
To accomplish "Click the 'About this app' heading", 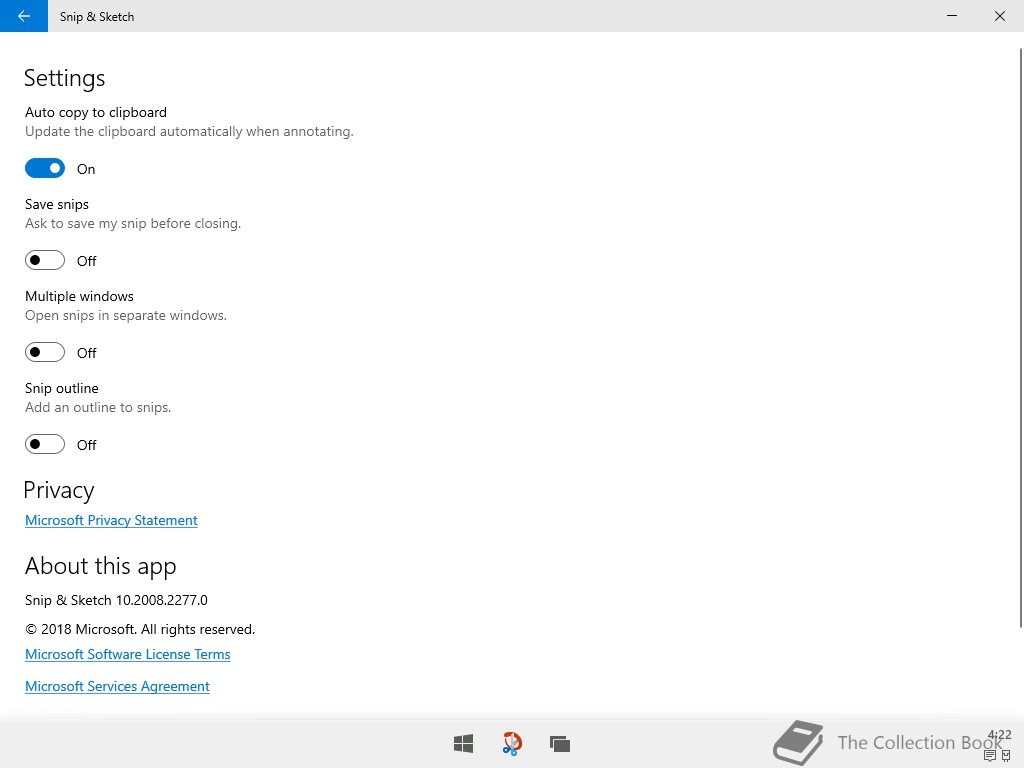I will [x=101, y=566].
